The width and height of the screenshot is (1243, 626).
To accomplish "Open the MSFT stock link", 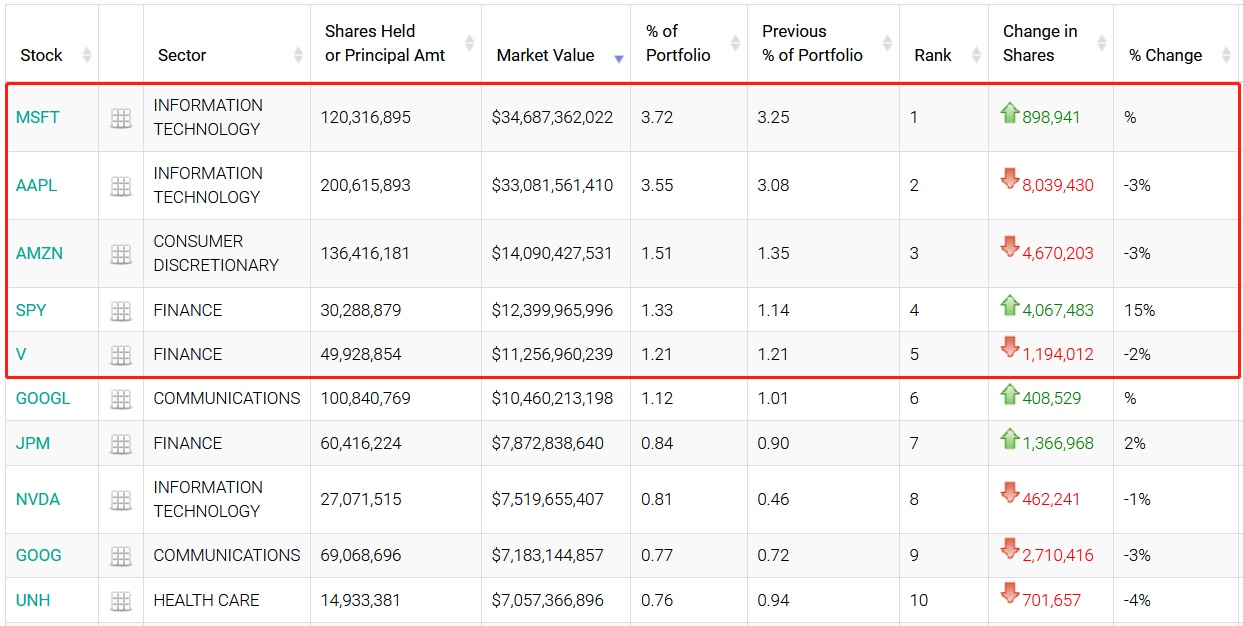I will tap(38, 118).
